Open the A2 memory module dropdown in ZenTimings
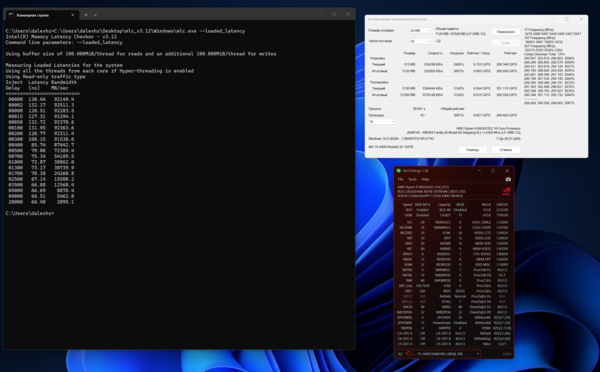Screen dimensions: 600x372 [x=438, y=354]
